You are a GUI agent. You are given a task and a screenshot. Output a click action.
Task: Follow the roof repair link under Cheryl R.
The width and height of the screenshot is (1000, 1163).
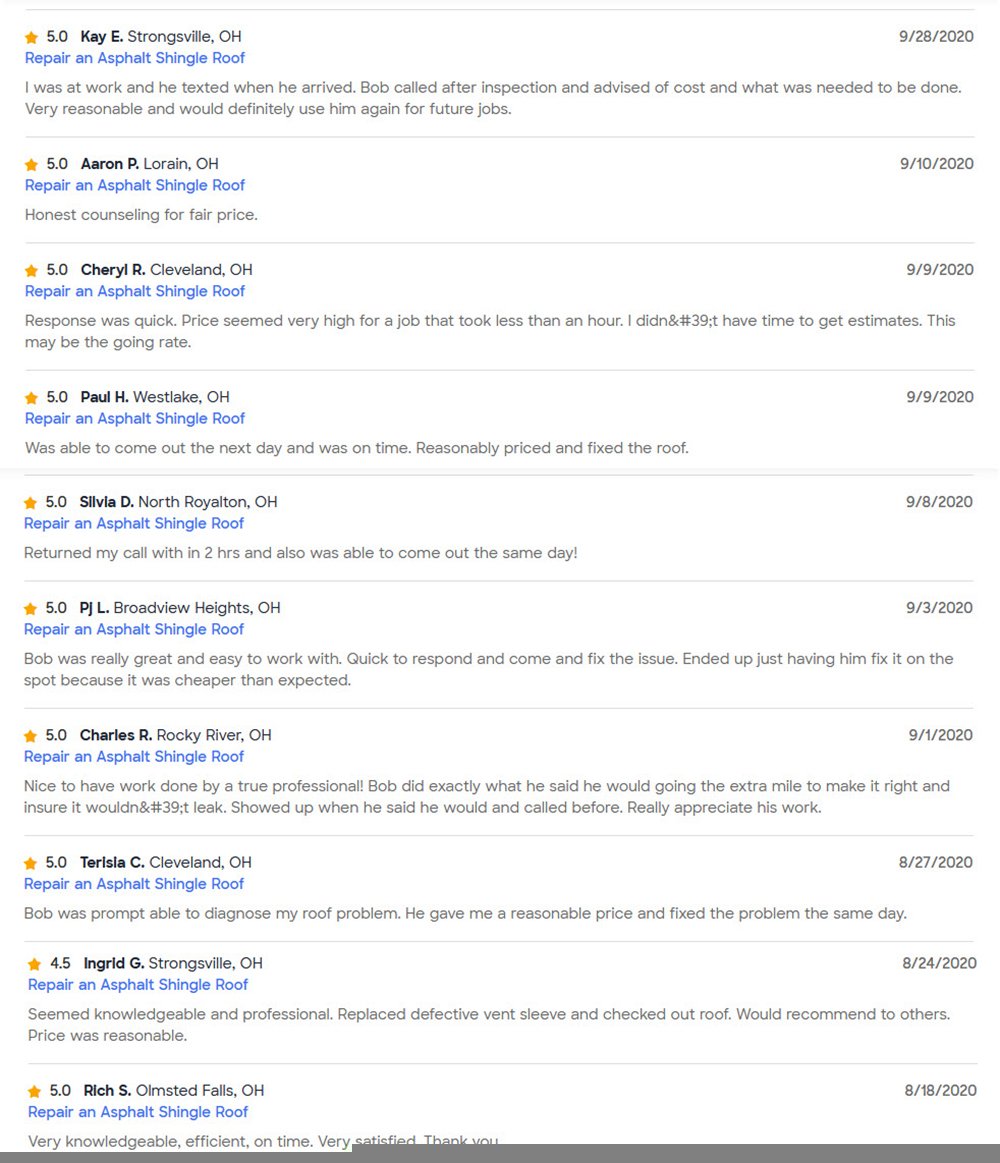coord(135,291)
